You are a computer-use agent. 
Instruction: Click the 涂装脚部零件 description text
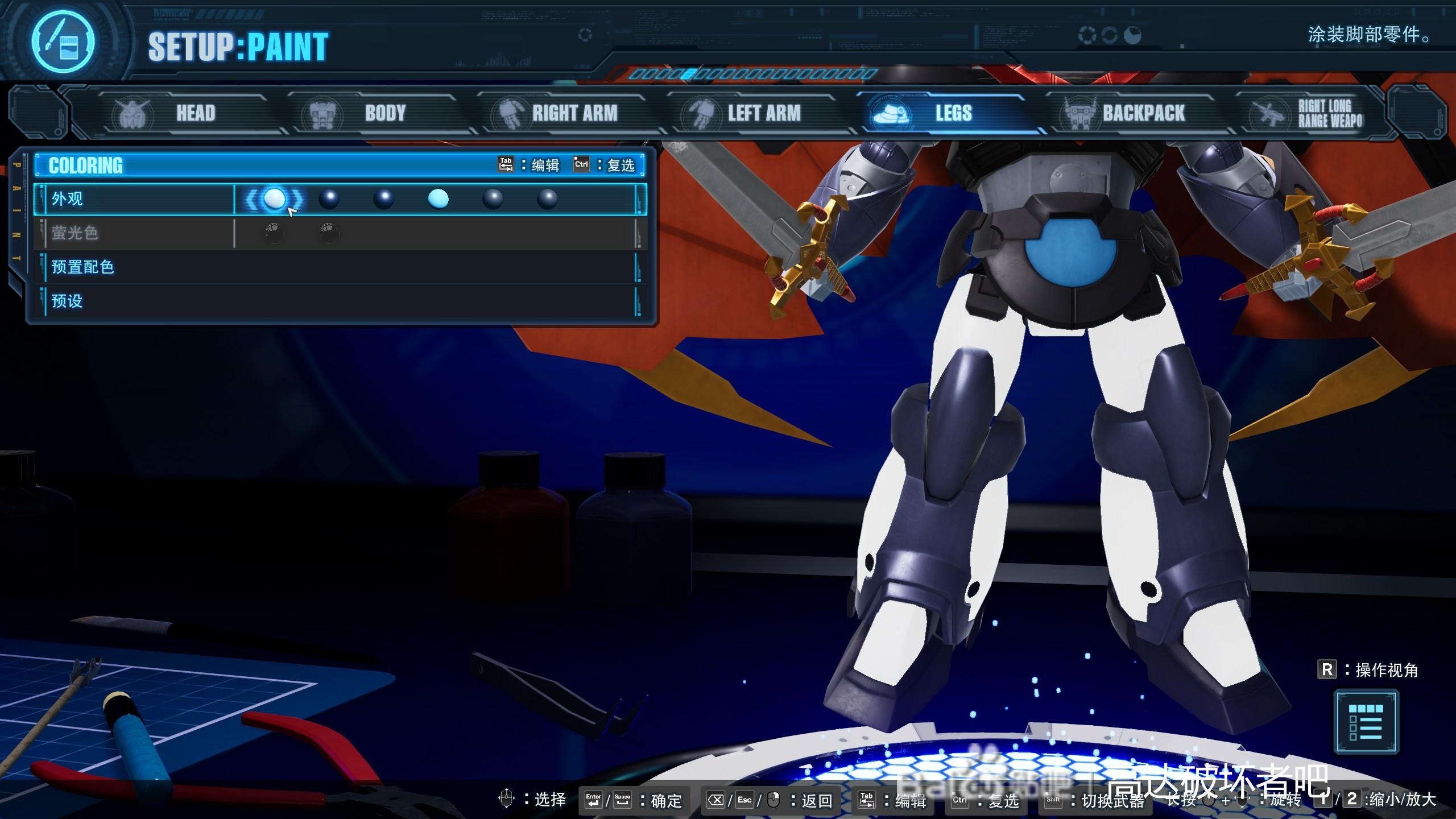click(1370, 35)
